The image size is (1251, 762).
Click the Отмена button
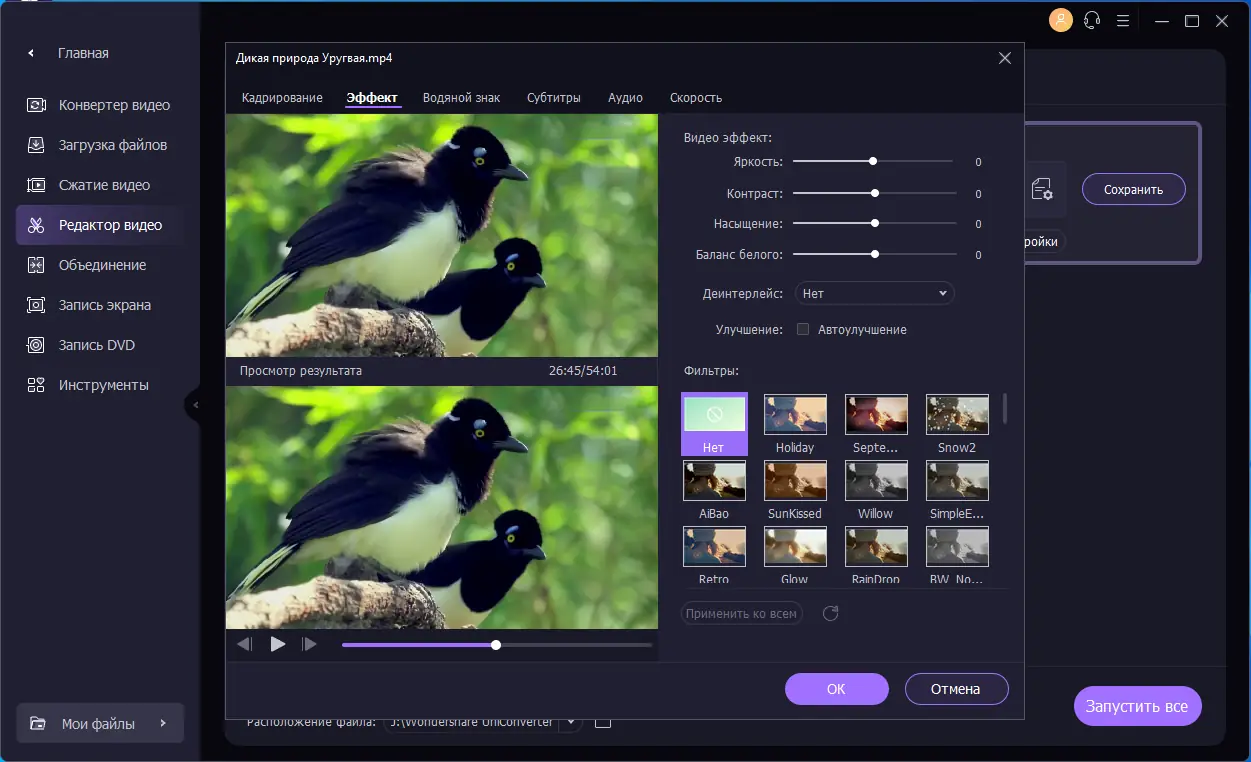pyautogui.click(x=956, y=689)
